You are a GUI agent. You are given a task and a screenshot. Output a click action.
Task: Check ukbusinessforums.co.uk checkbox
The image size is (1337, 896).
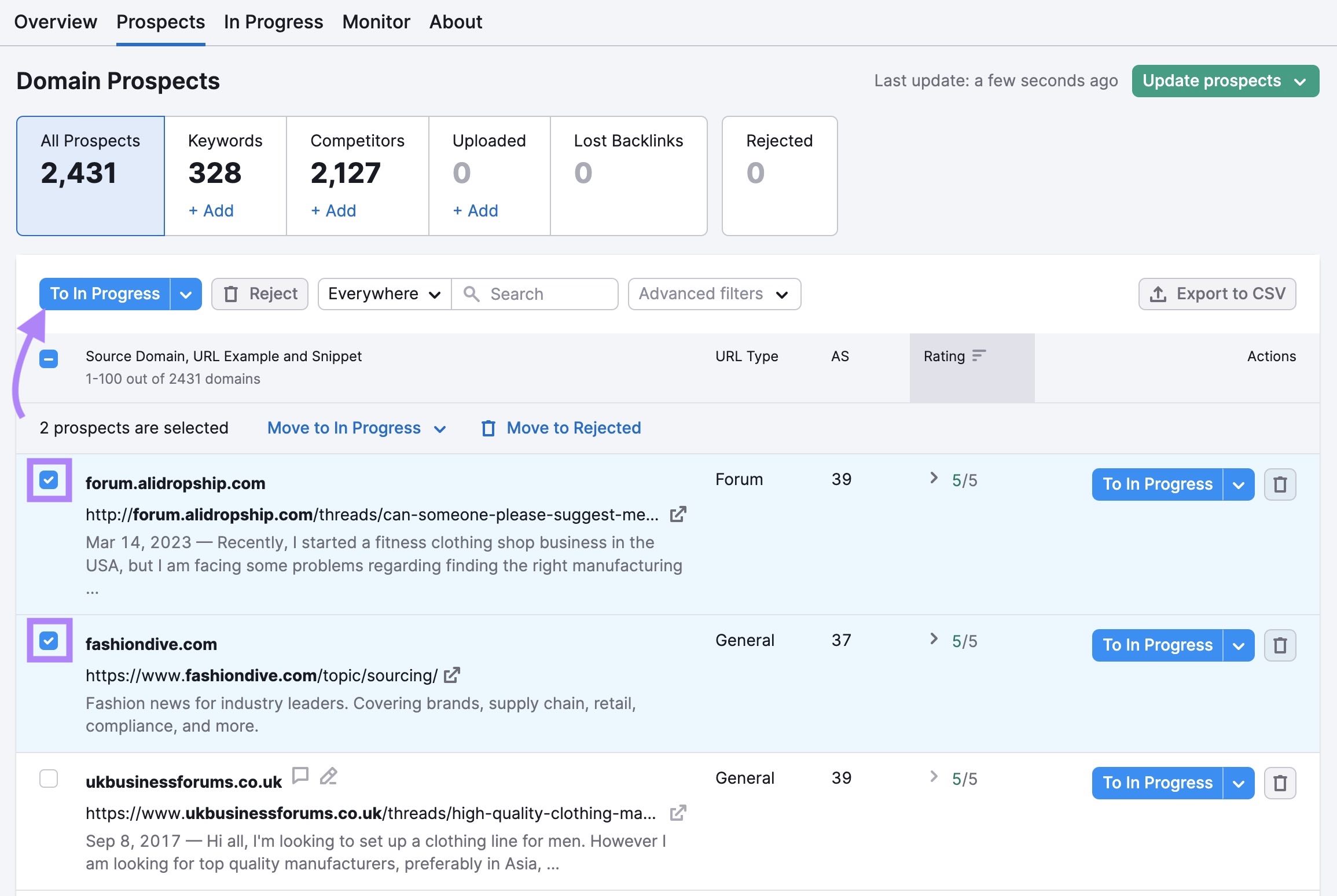[x=49, y=779]
